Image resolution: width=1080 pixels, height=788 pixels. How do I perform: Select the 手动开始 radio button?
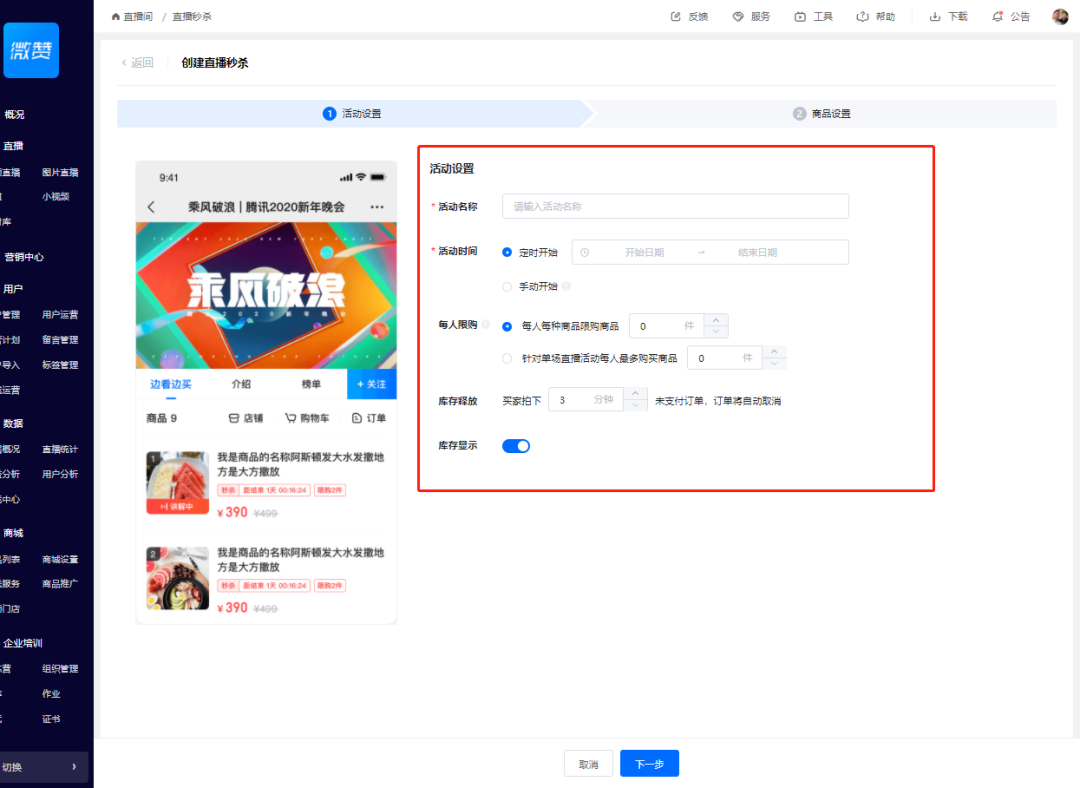coord(507,287)
